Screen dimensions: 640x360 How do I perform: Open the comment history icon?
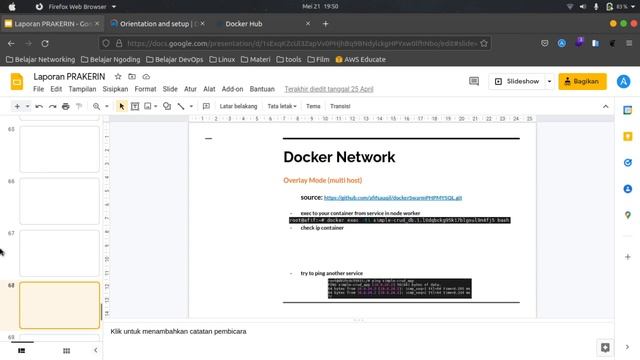(x=474, y=81)
